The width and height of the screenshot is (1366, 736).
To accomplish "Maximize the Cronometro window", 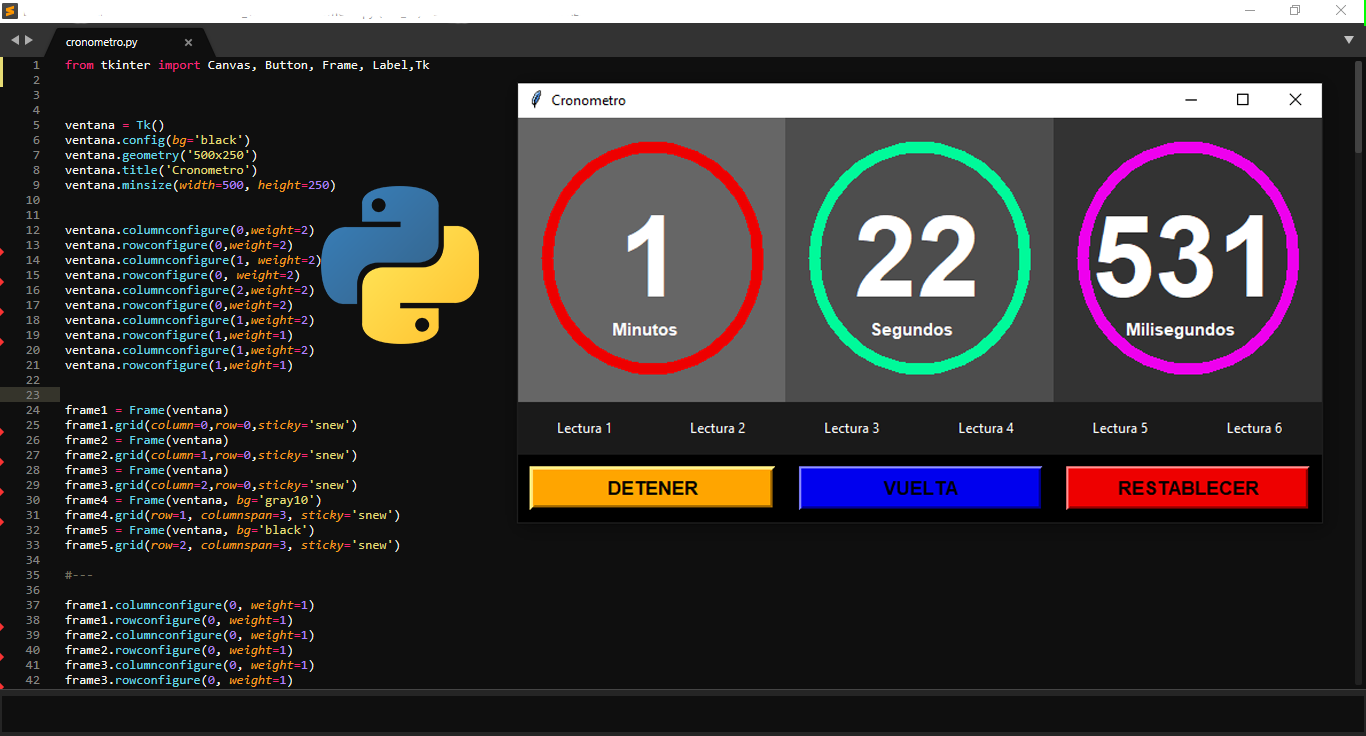I will pos(1243,100).
